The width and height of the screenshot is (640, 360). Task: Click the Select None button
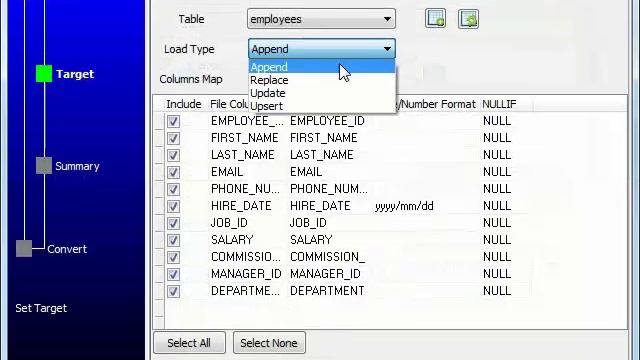(269, 343)
